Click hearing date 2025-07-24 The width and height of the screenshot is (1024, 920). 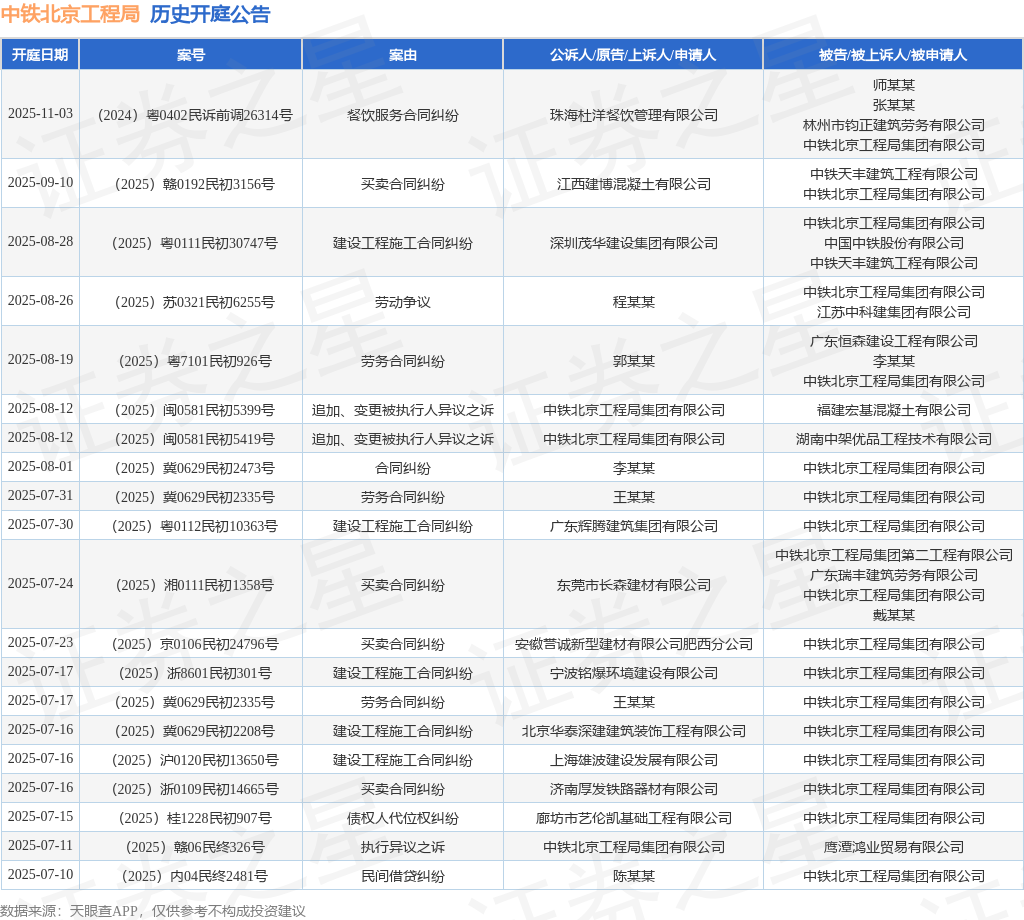pos(40,583)
